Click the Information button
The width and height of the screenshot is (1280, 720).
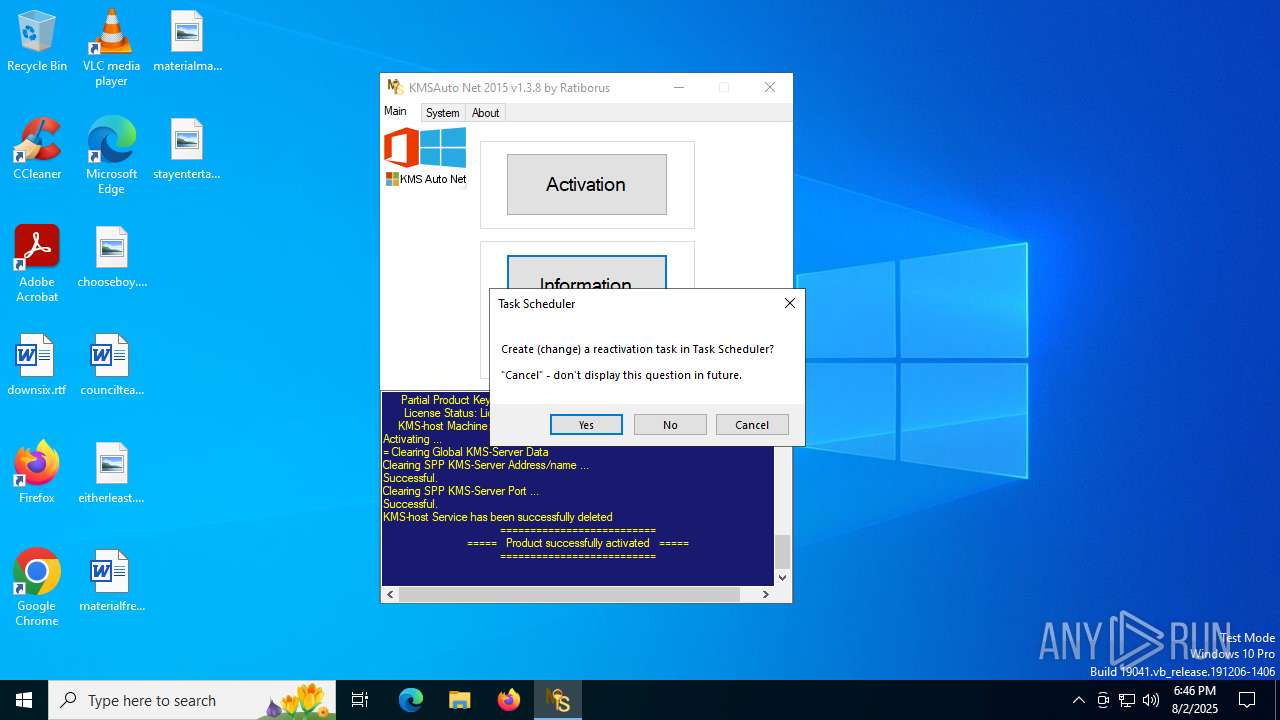586,272
